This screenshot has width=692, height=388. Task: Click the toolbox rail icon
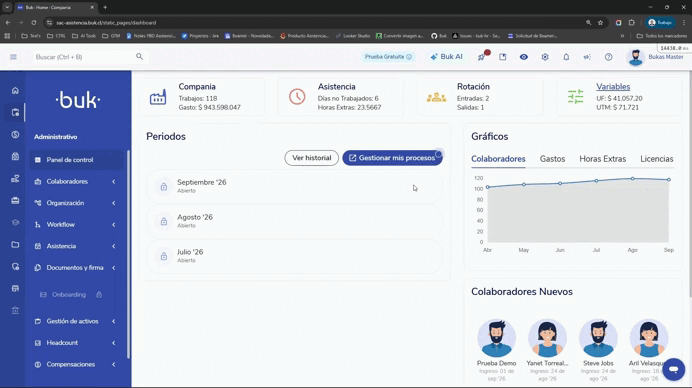pos(15,201)
